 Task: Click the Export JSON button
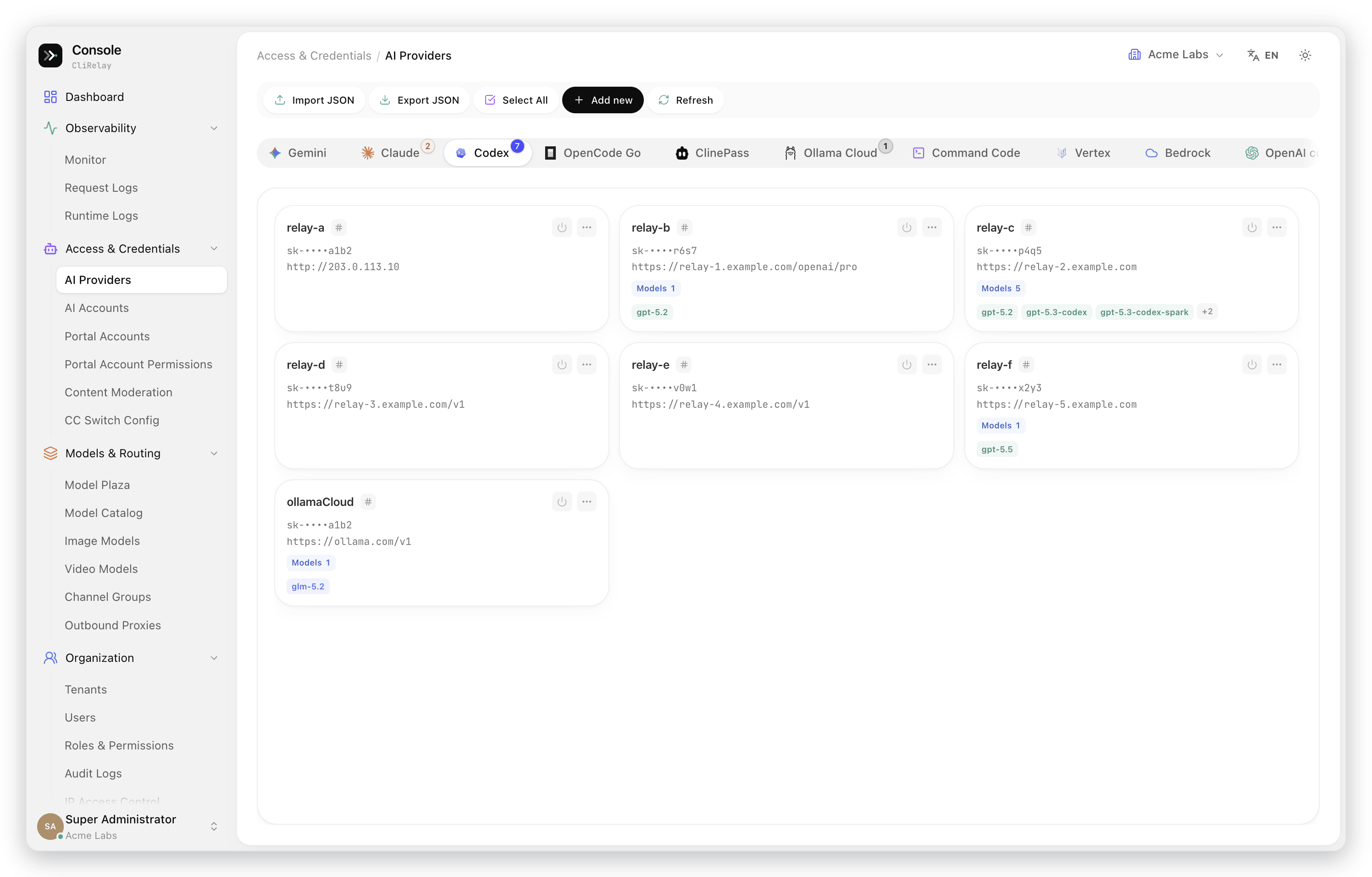coord(419,100)
